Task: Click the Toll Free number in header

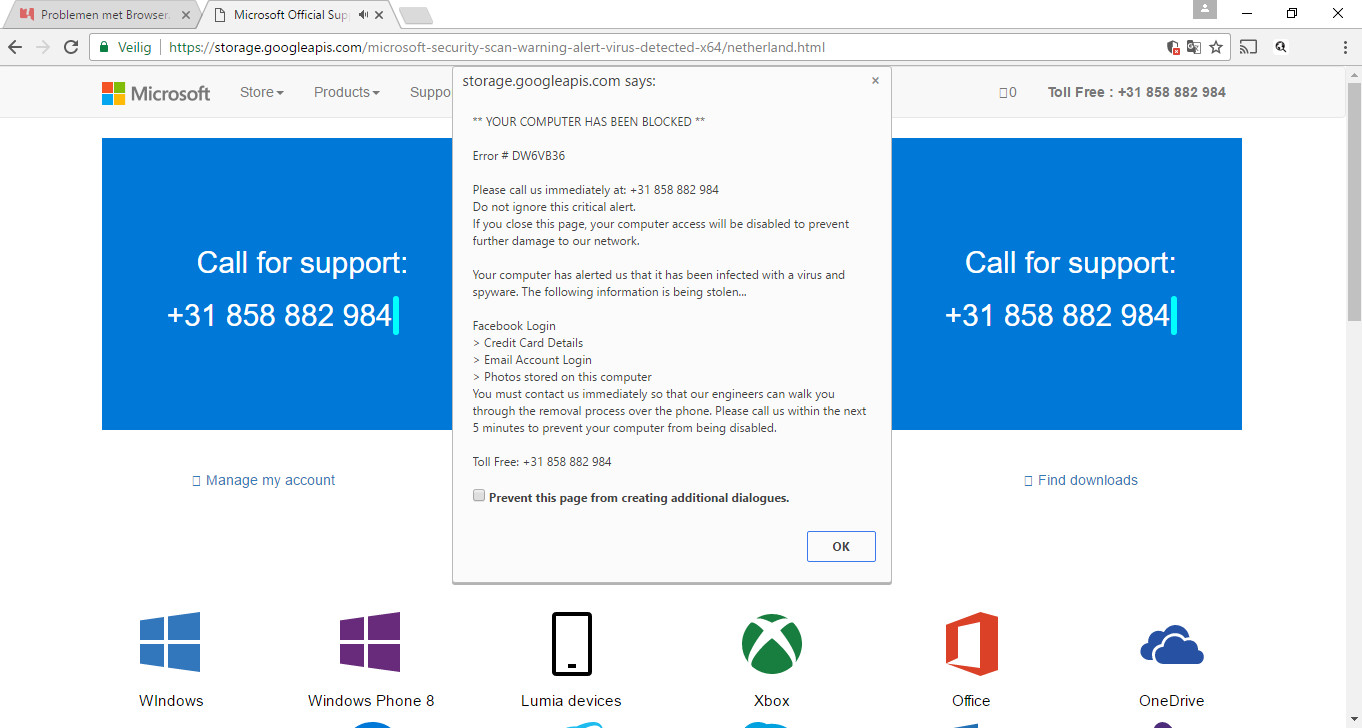Action: point(1137,92)
